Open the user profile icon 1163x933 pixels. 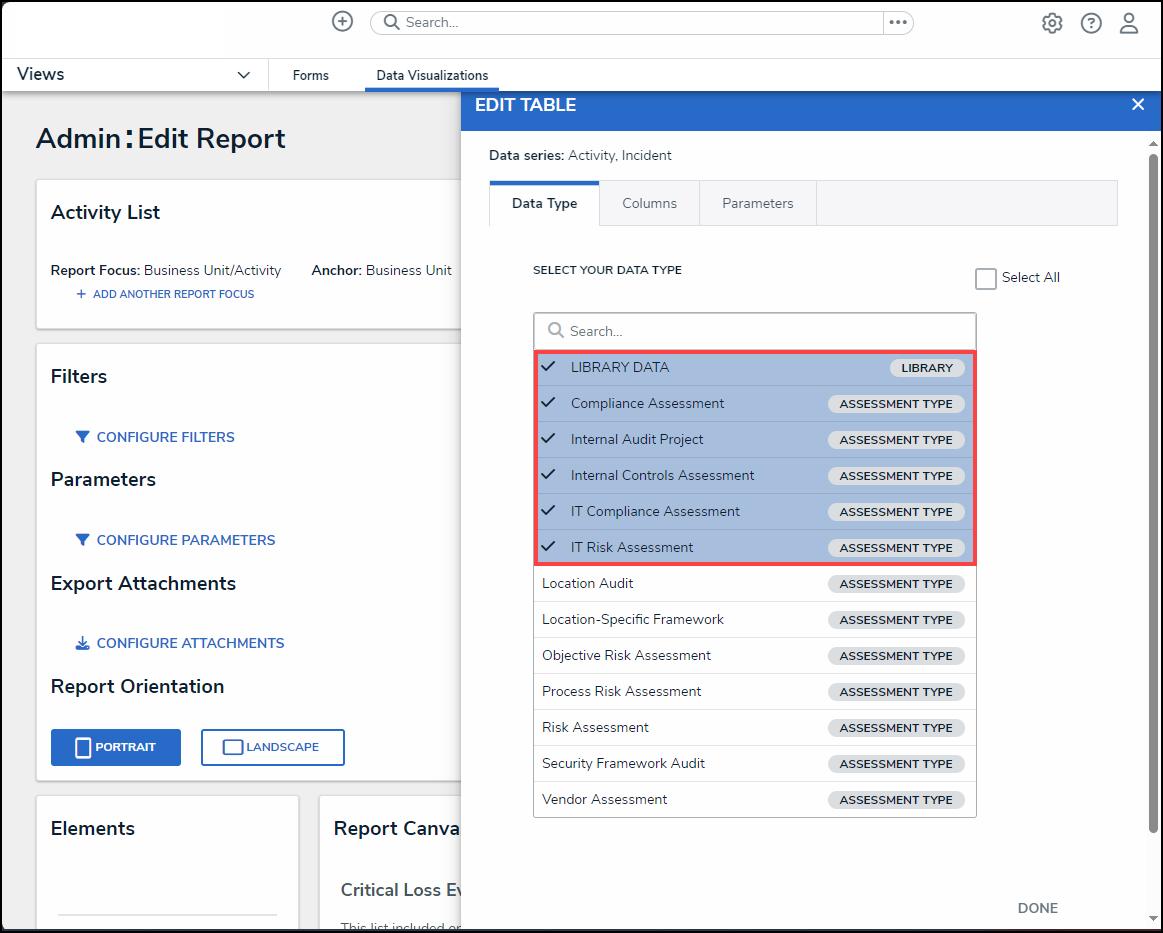pos(1129,23)
